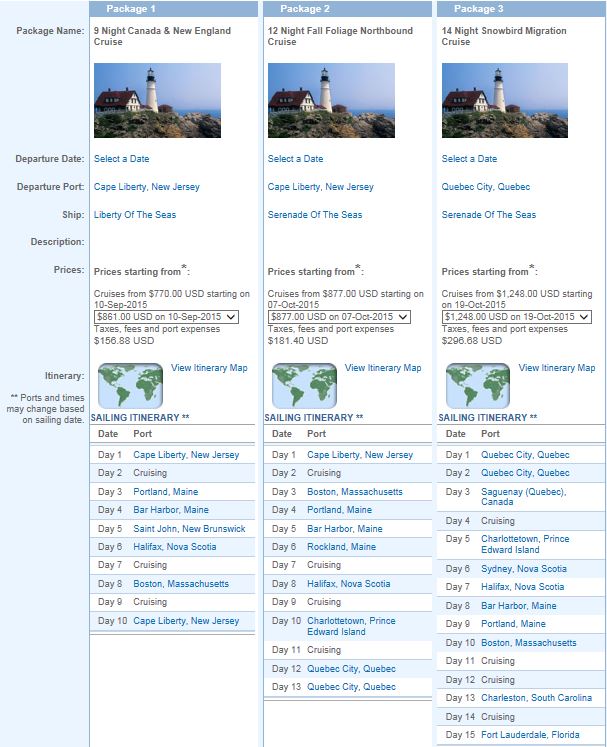
Task: Click the Package 1 column header
Action: 174,9
